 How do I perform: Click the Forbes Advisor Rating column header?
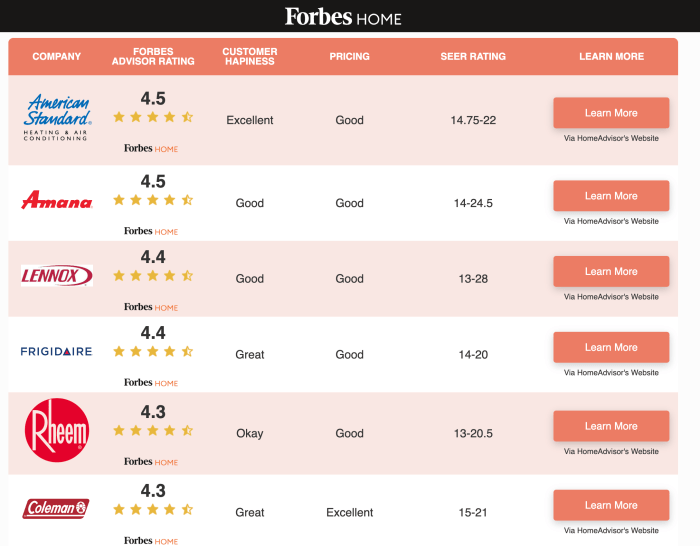pos(153,56)
